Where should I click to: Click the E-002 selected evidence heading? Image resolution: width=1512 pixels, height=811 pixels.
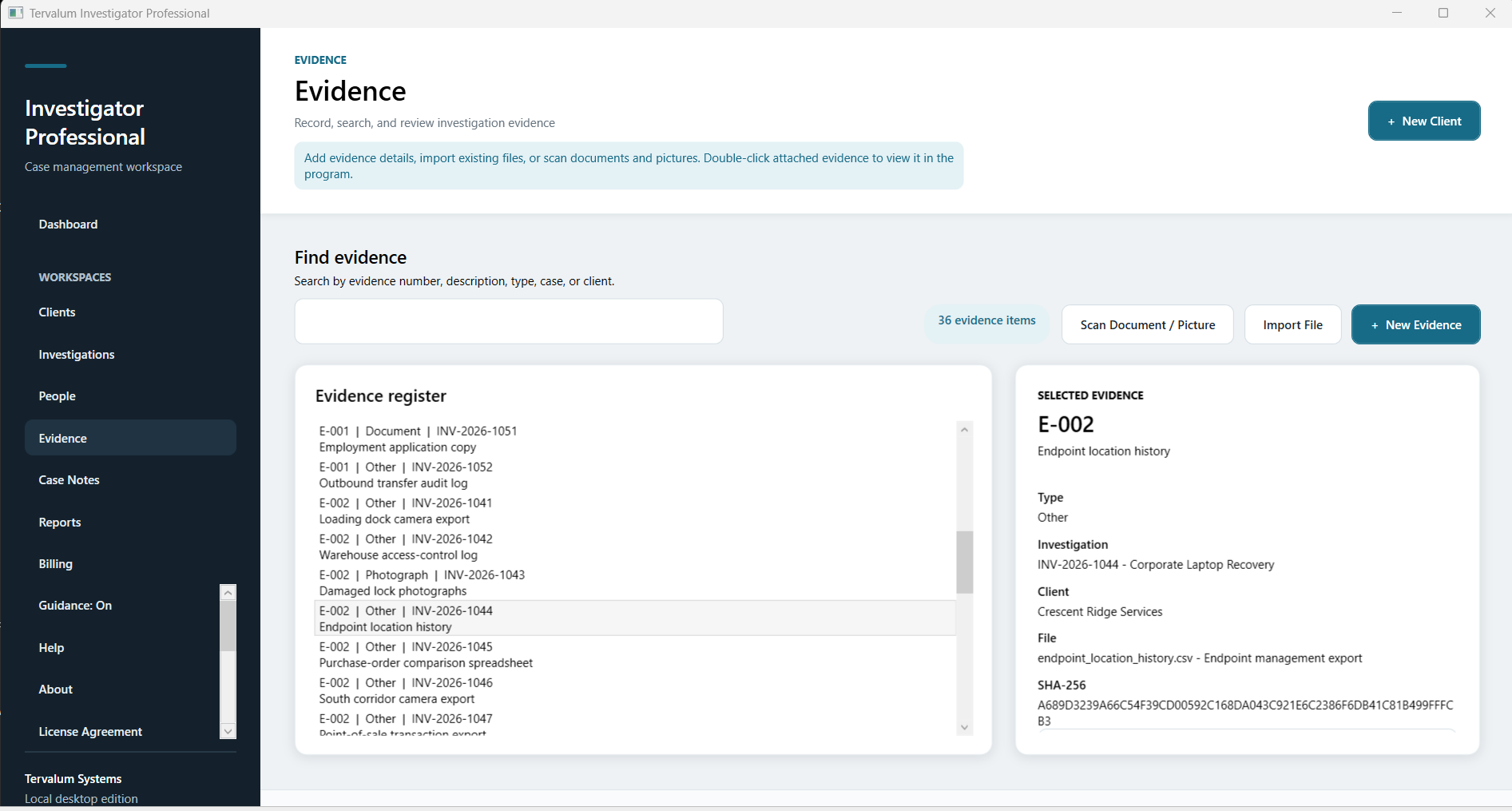click(x=1066, y=424)
